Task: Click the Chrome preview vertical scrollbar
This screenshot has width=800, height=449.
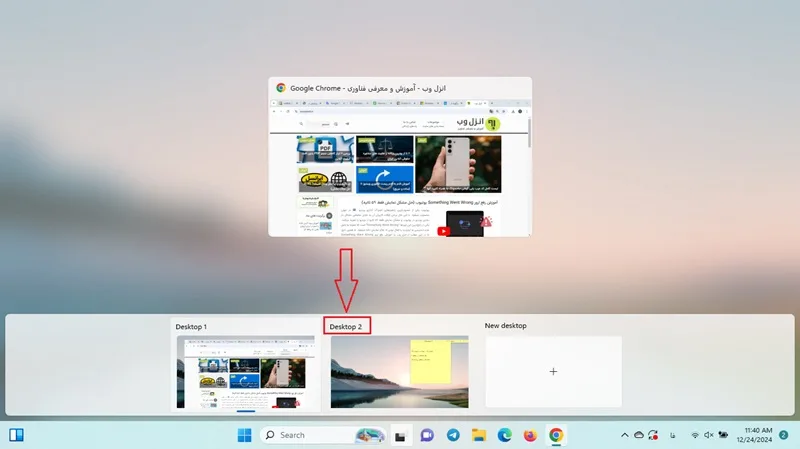Action: coord(529,134)
